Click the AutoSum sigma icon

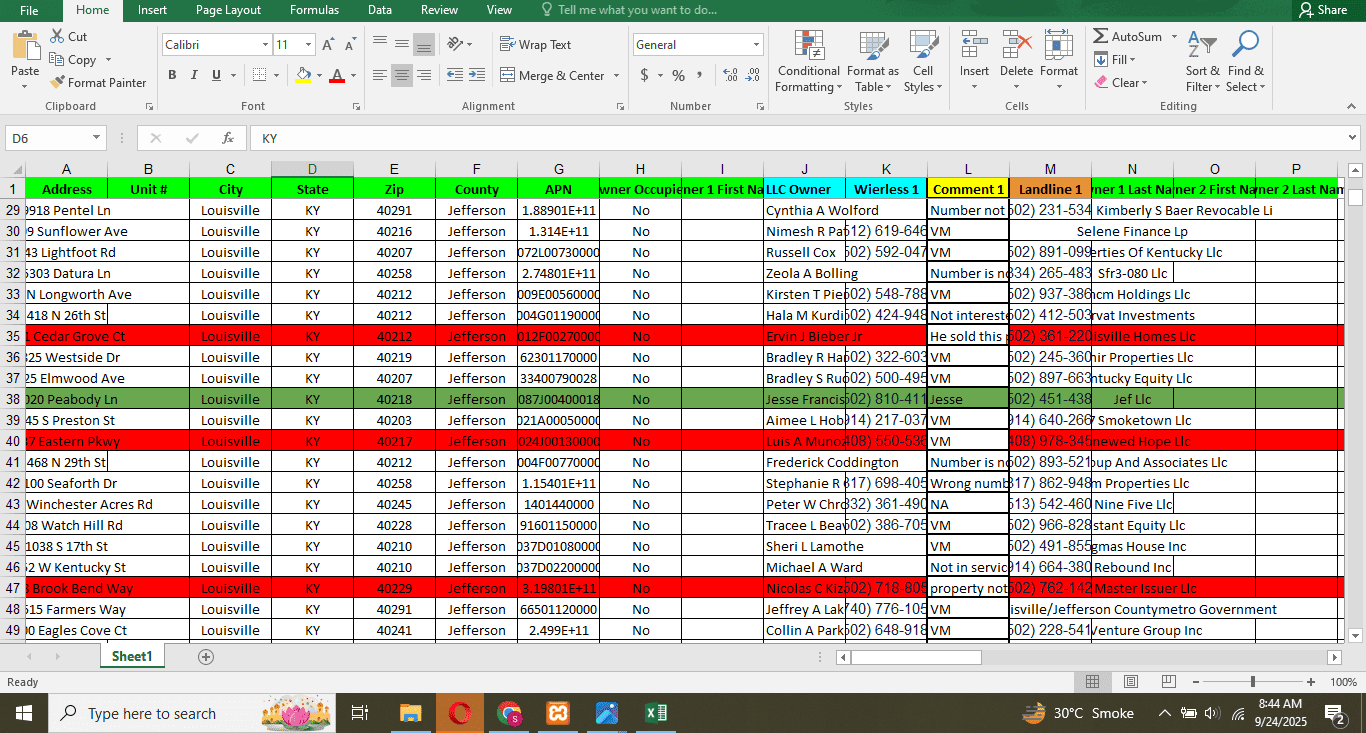point(1101,37)
